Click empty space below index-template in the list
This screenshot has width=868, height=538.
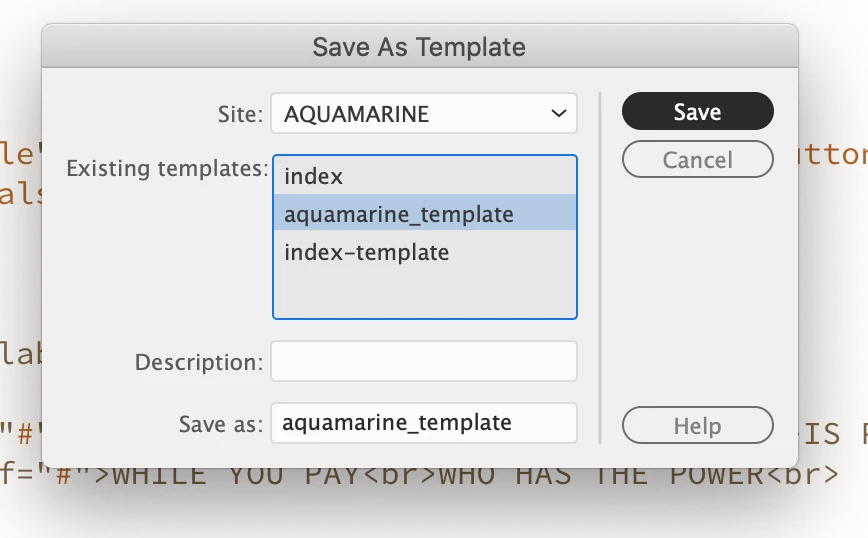(423, 292)
